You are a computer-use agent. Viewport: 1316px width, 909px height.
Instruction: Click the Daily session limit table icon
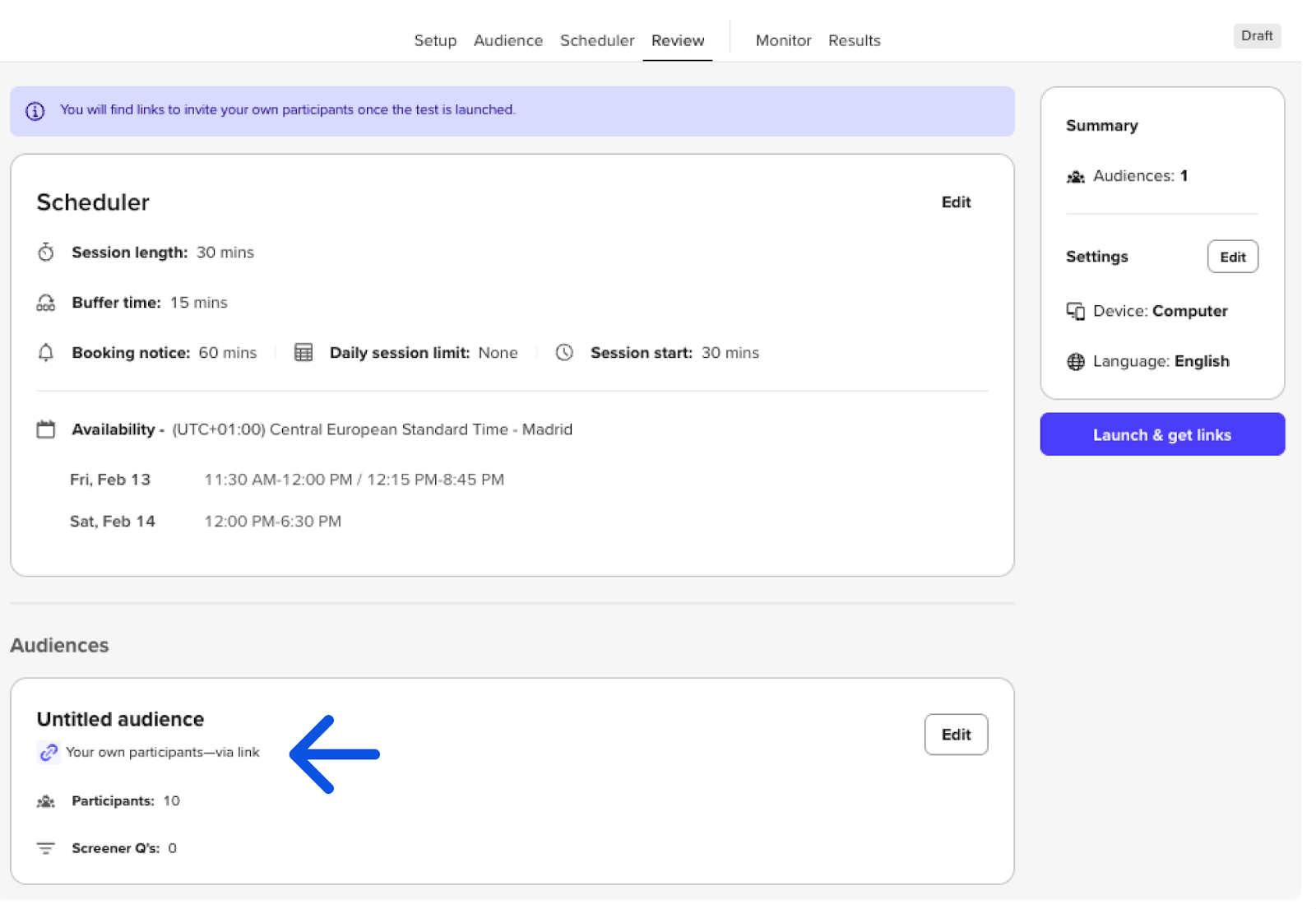(304, 353)
